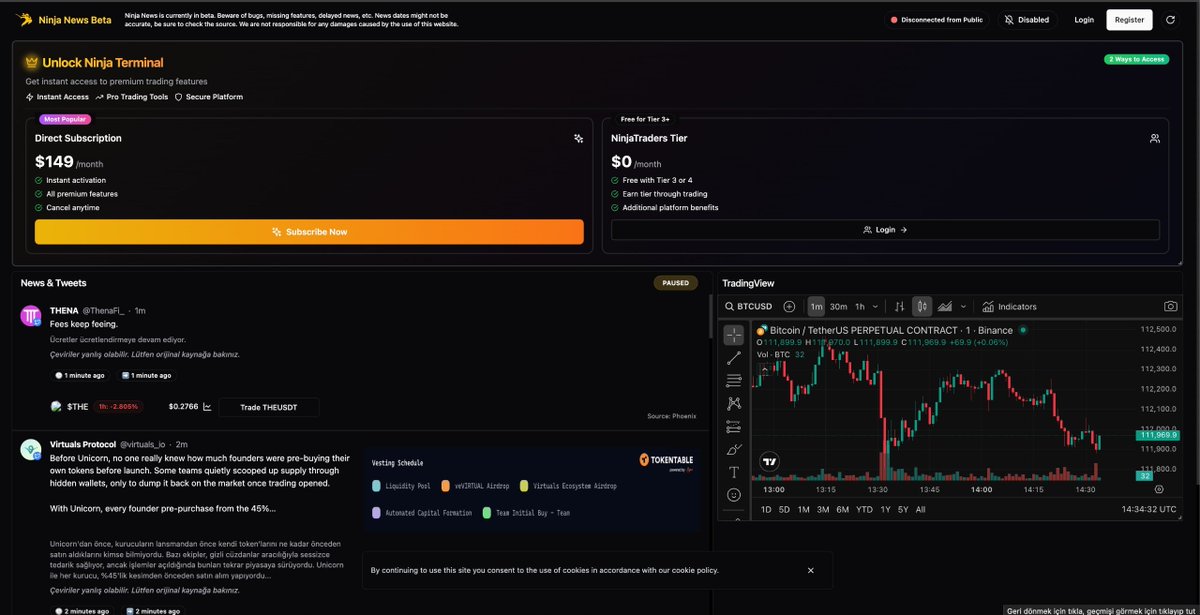Expand more timeframe intervals dropdown
Screen dimensions: 1200x615
pyautogui.click(x=875, y=307)
